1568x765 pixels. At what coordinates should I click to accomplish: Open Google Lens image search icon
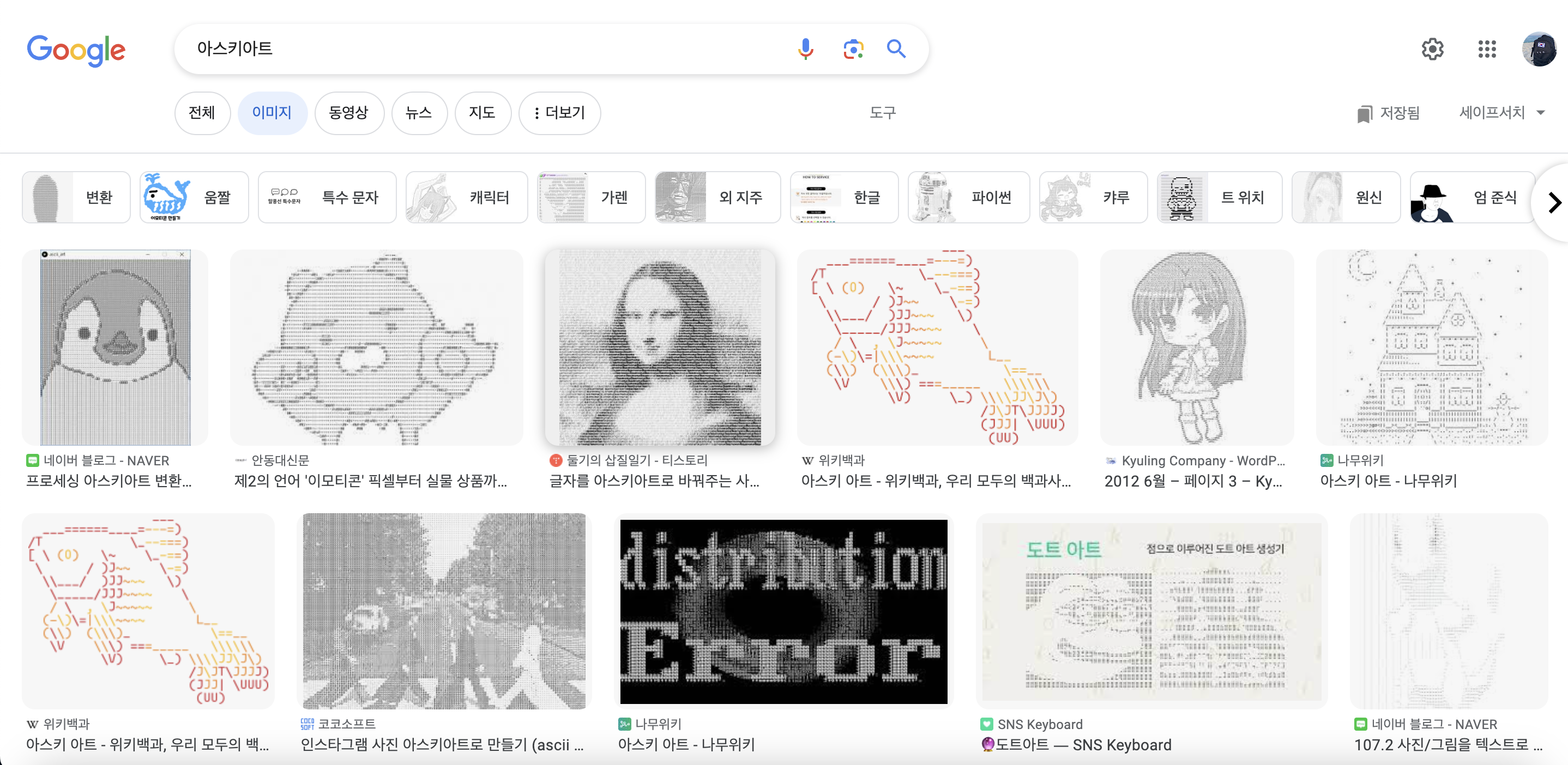point(853,48)
